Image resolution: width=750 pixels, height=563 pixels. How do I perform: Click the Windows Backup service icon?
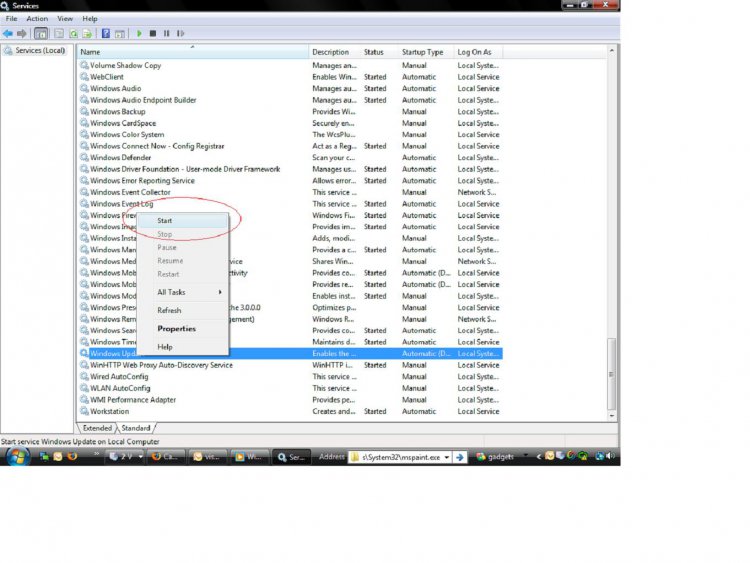84,111
